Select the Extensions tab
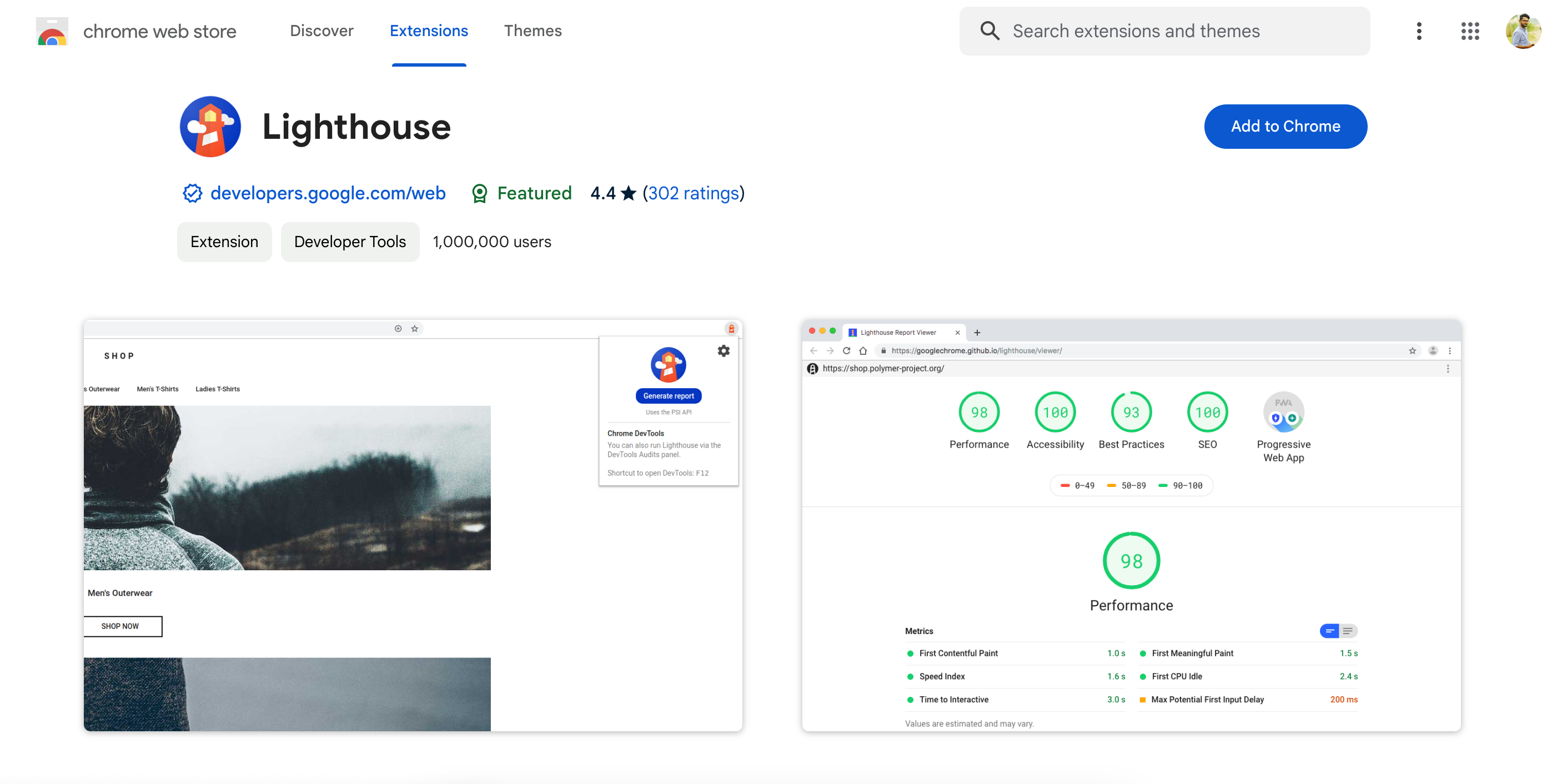Viewport: 1557px width, 784px height. coord(429,31)
